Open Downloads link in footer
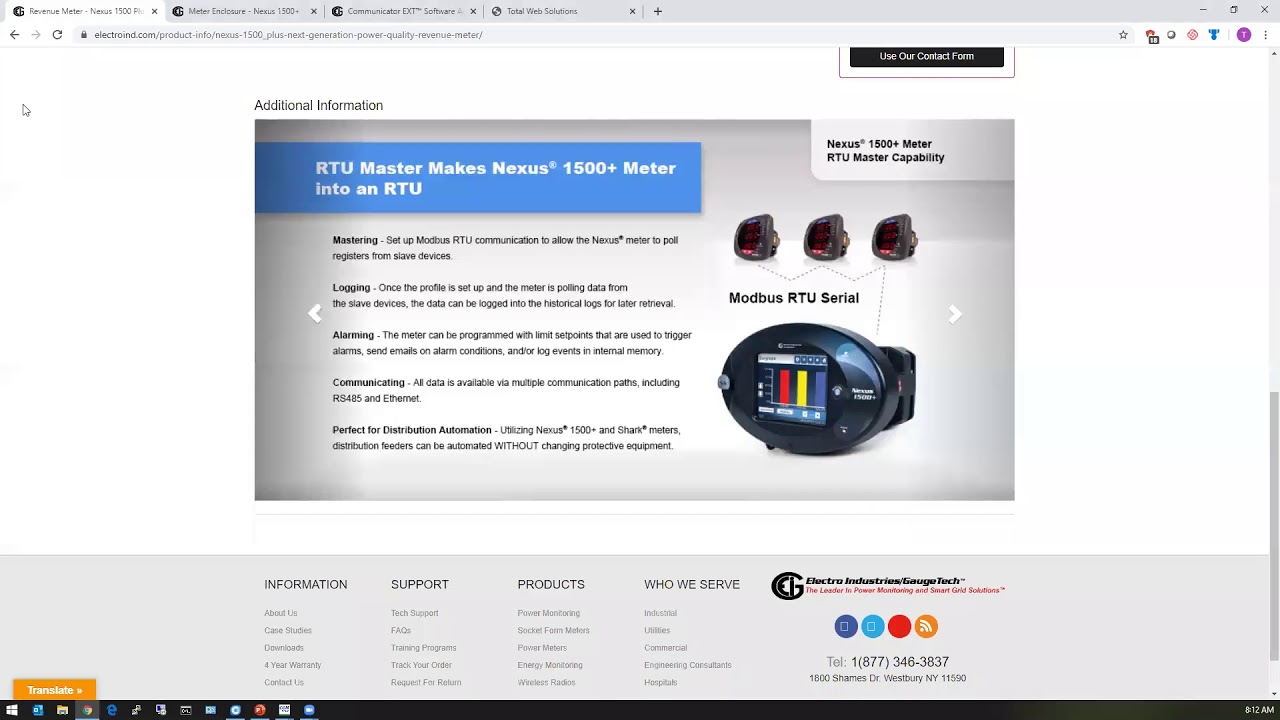Image resolution: width=1280 pixels, height=720 pixels. click(284, 648)
